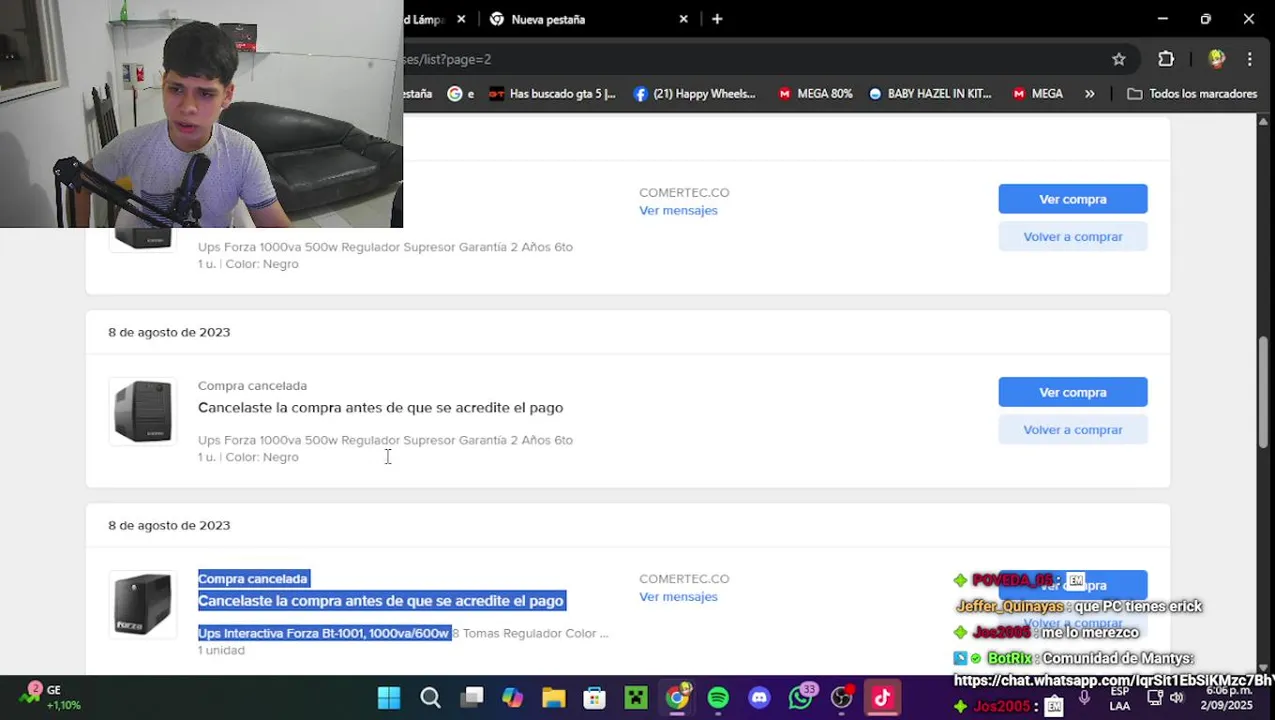Open the 'MEGA 80%' bookmark

815,93
